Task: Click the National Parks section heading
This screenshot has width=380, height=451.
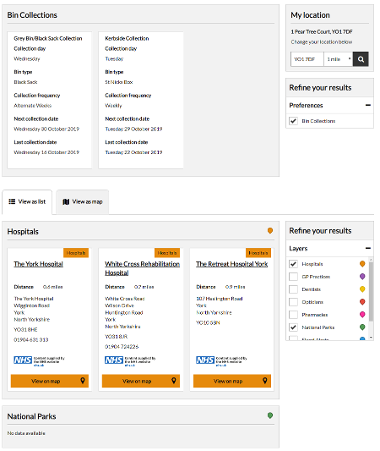Action: point(32,416)
